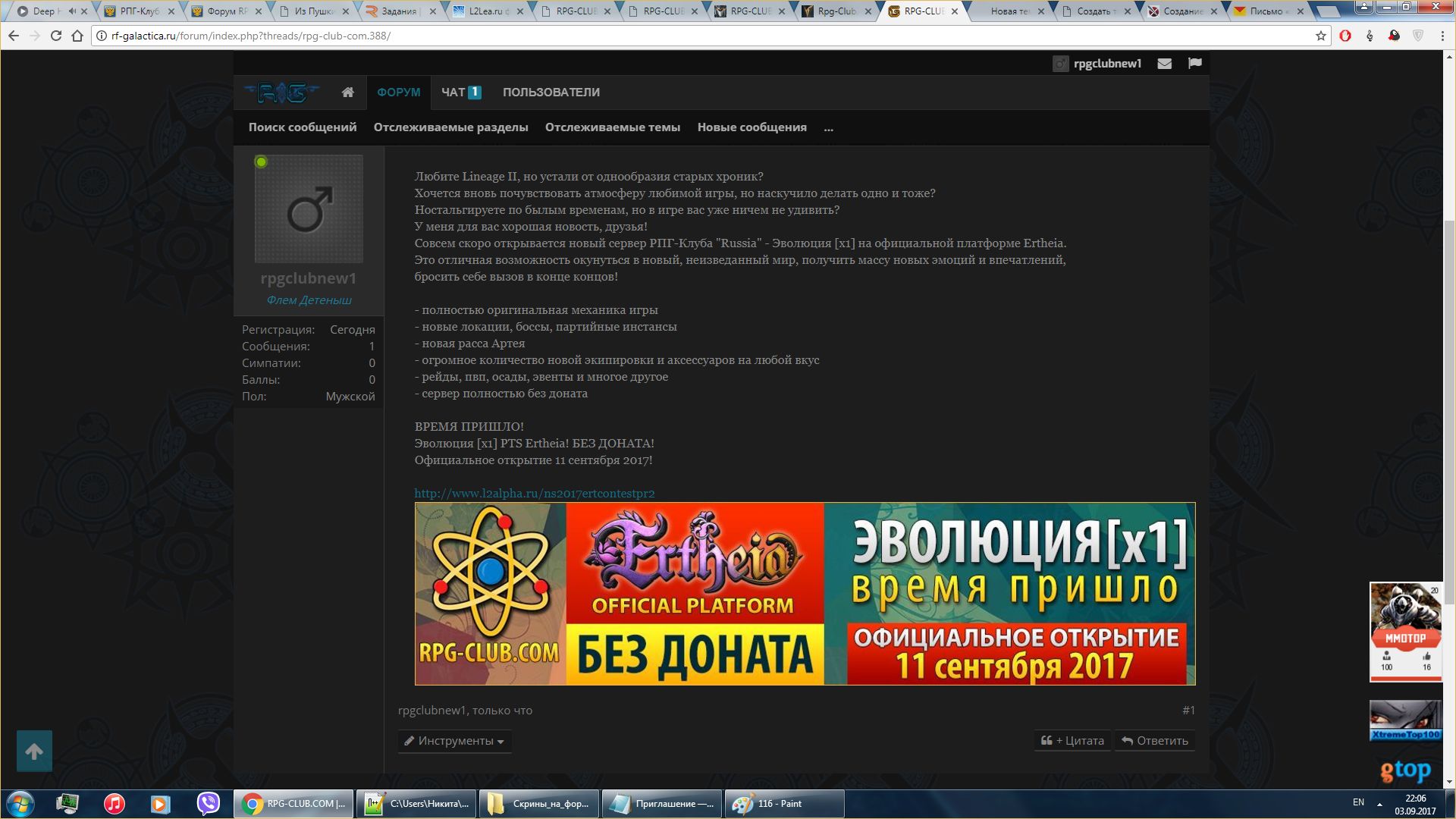Click the XtremeTop100 banner
The width and height of the screenshot is (1456, 819).
tap(1405, 720)
